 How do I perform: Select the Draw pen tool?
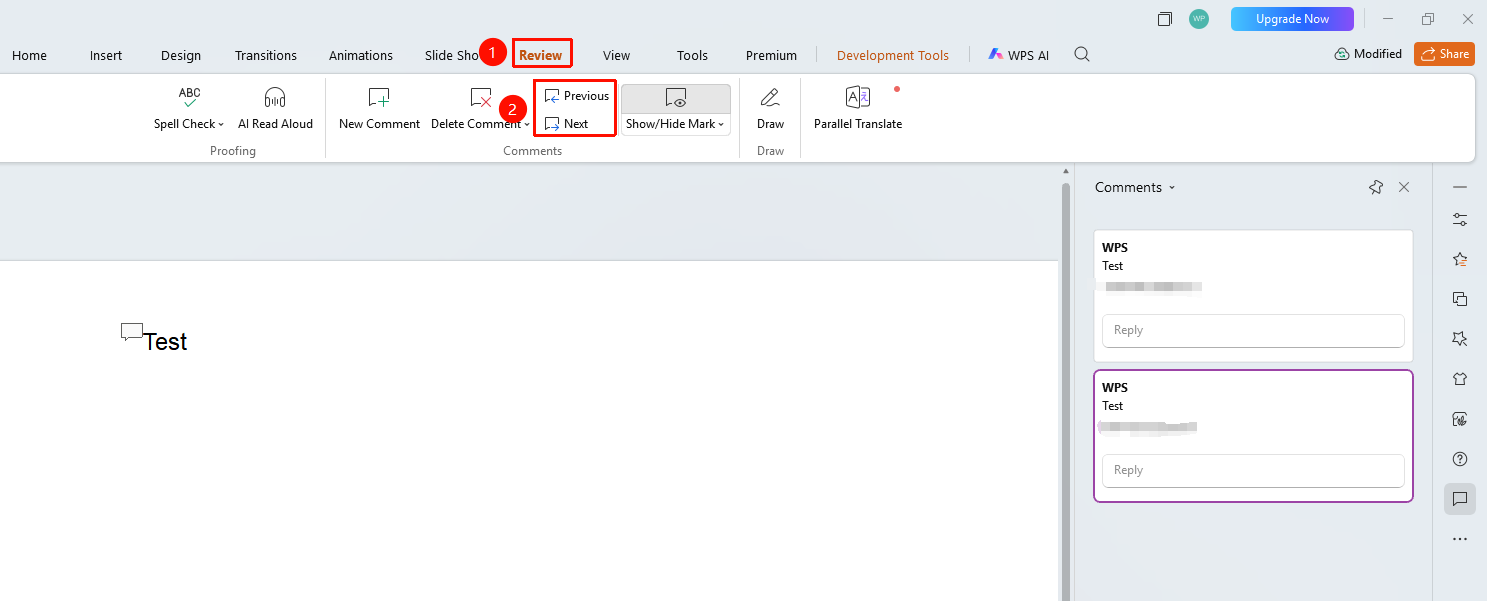(x=770, y=109)
